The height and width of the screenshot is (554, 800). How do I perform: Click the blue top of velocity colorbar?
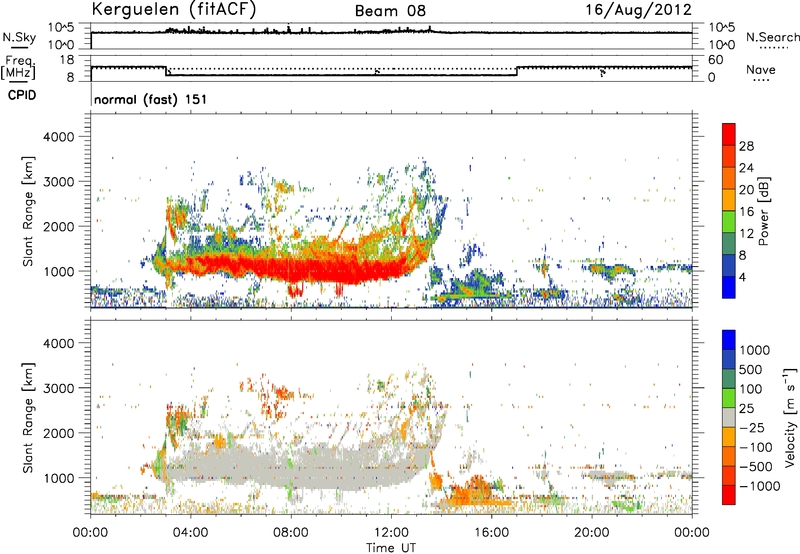[729, 340]
